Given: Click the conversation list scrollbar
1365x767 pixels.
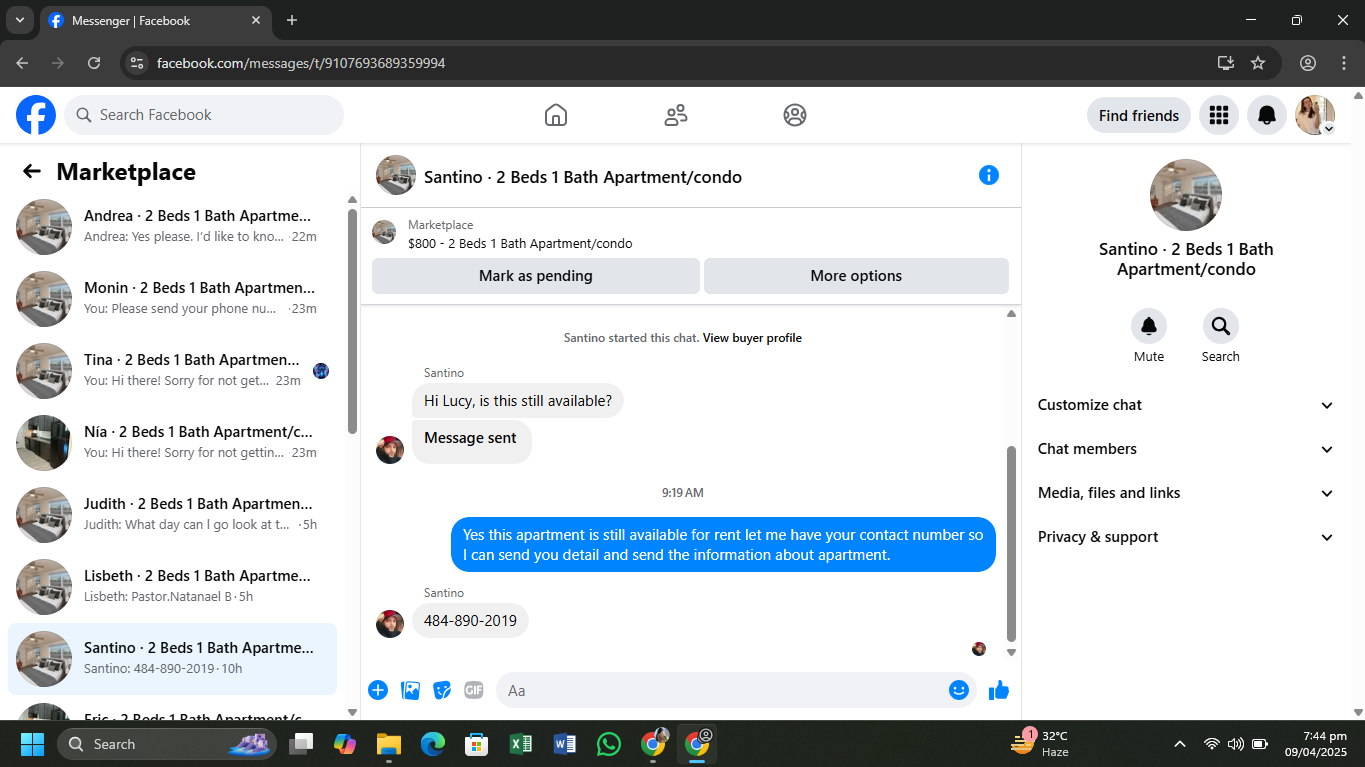Looking at the screenshot, I should pos(352,320).
